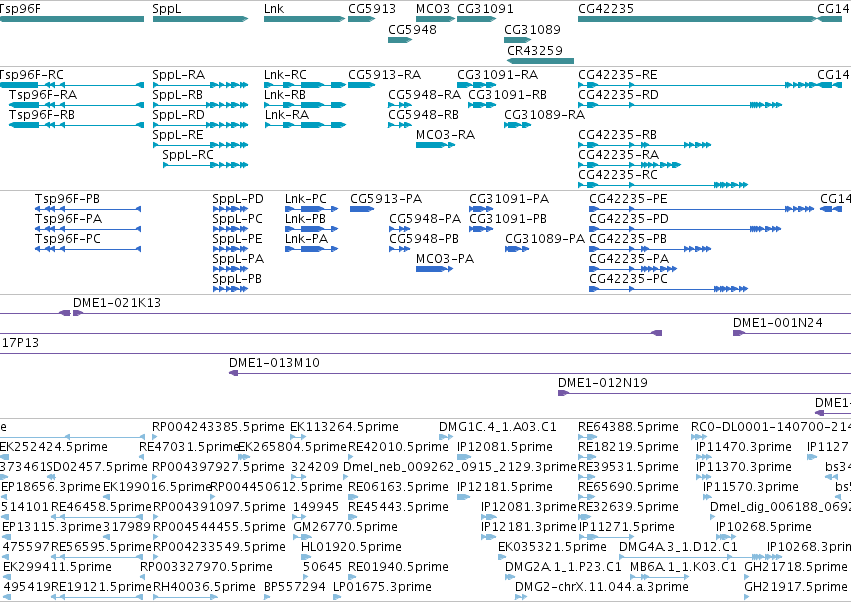Click transcript CG42235-RE label

coord(618,75)
